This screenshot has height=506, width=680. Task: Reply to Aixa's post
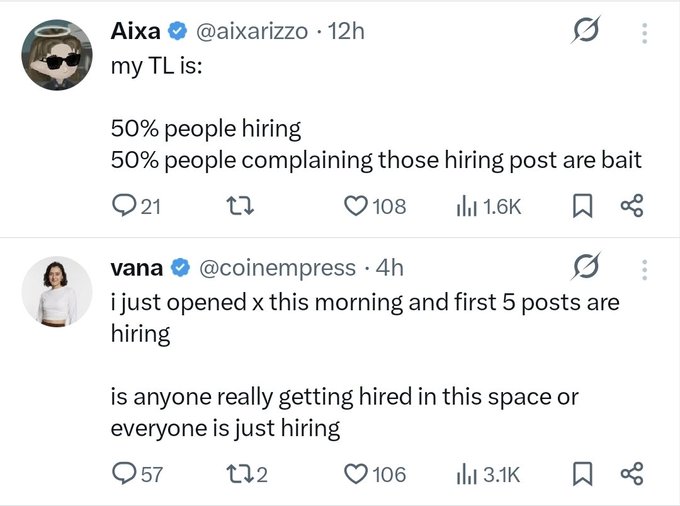[x=123, y=207]
